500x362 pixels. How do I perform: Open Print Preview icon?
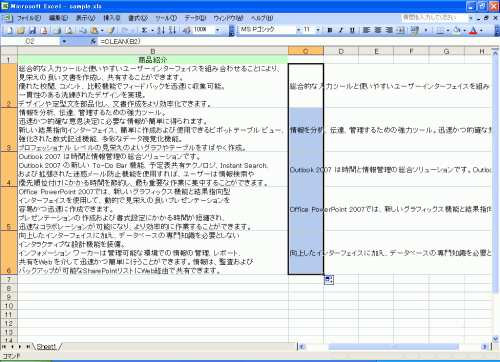click(69, 31)
